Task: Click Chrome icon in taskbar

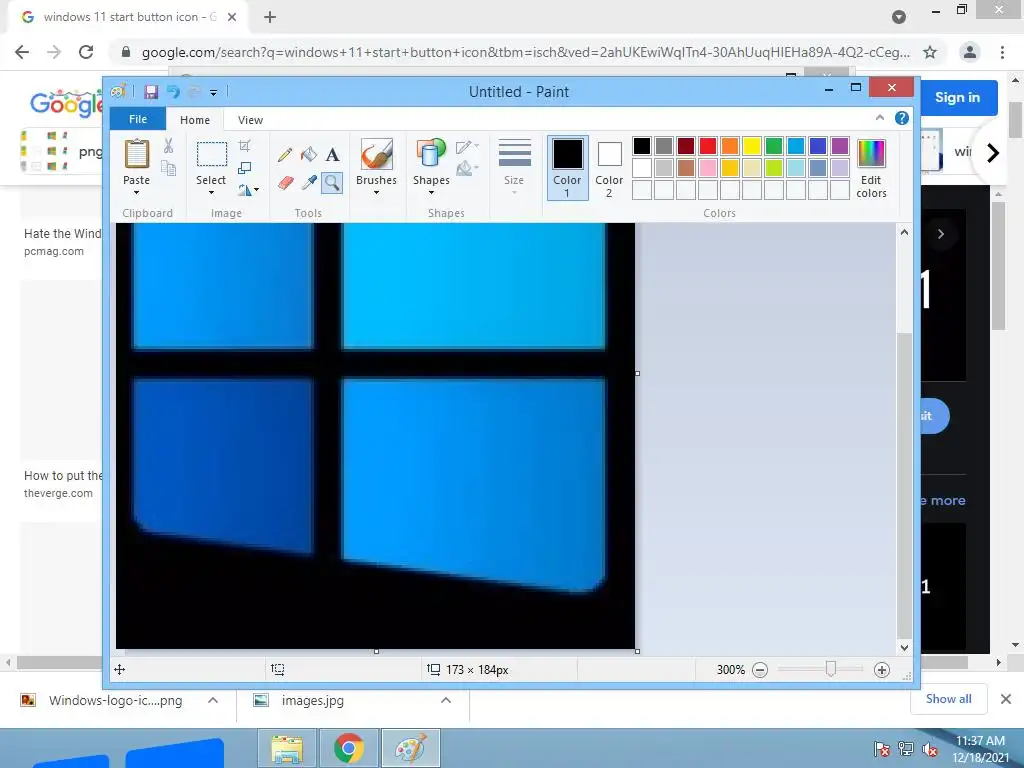Action: pyautogui.click(x=349, y=748)
